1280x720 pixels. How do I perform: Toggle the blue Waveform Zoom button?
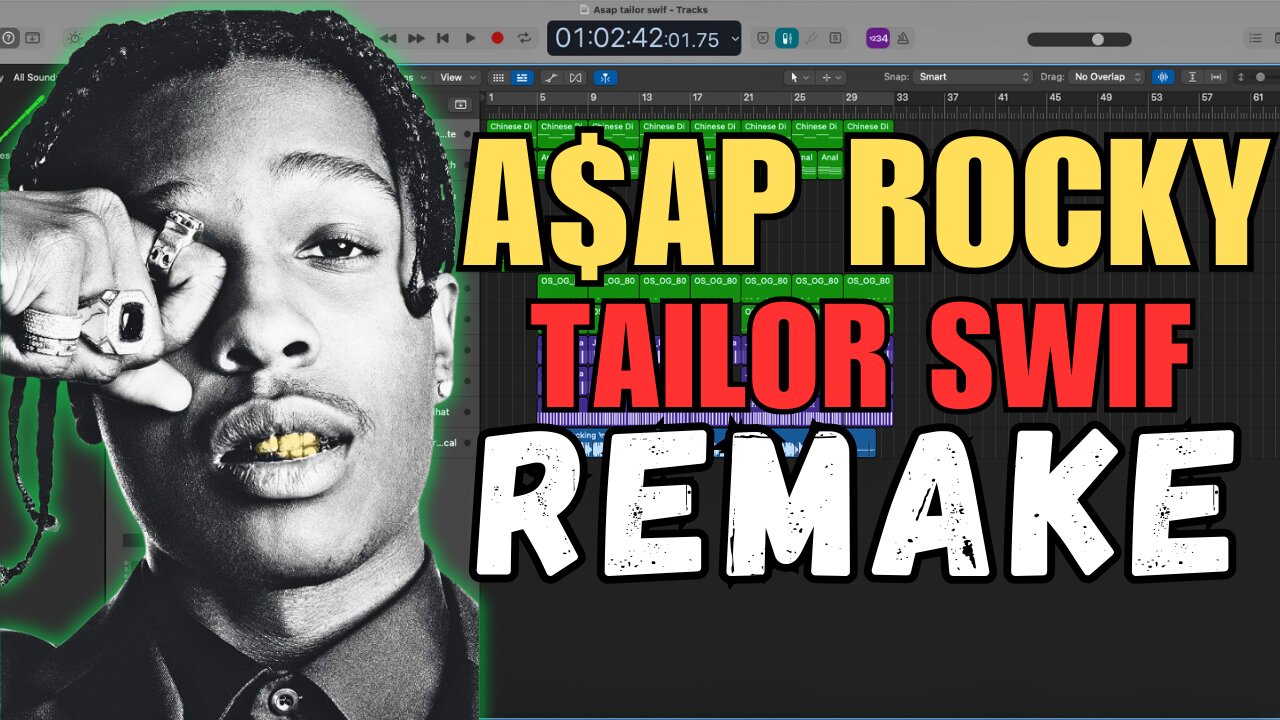(1163, 77)
